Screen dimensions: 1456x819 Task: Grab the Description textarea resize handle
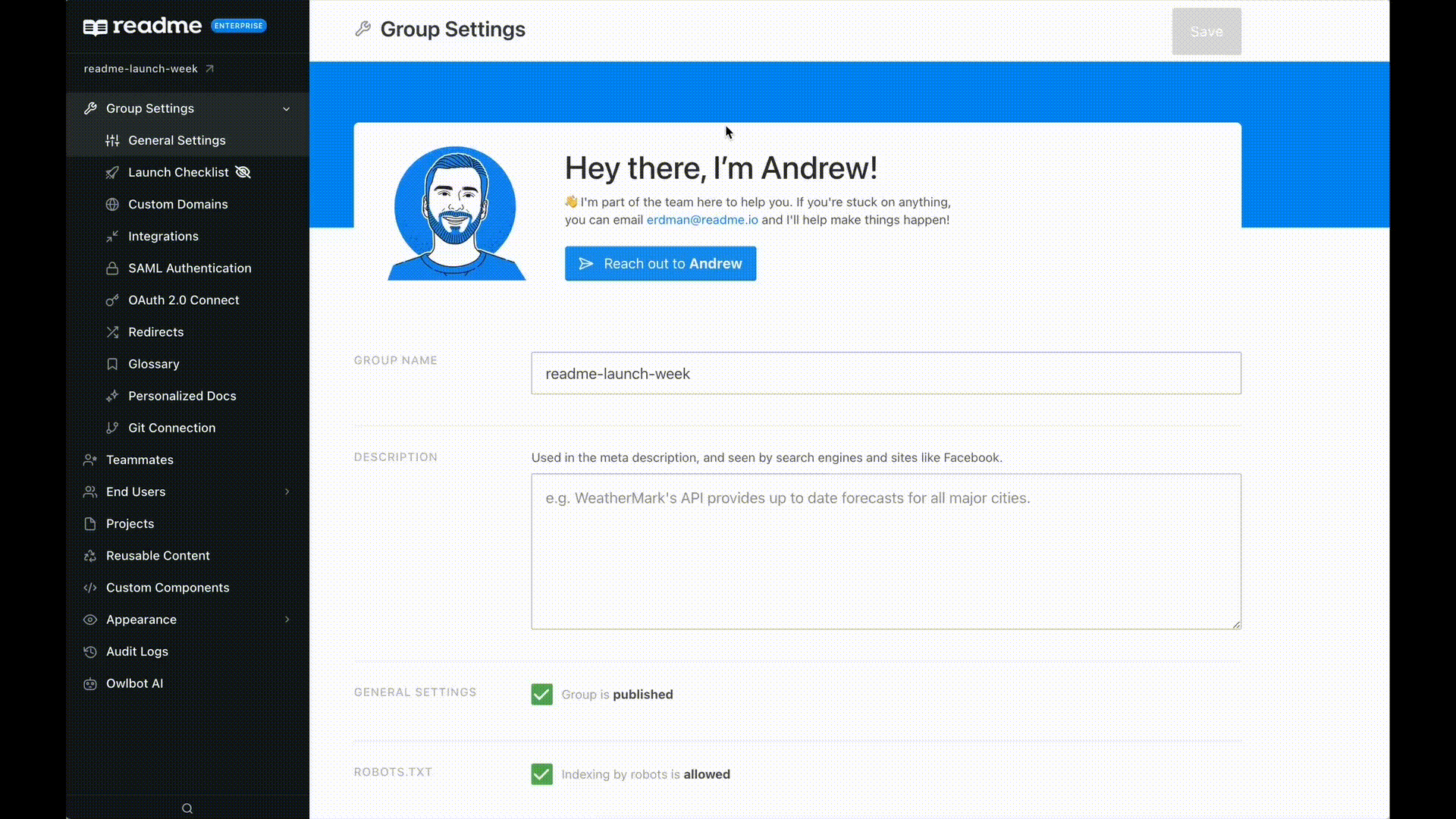tap(1236, 624)
